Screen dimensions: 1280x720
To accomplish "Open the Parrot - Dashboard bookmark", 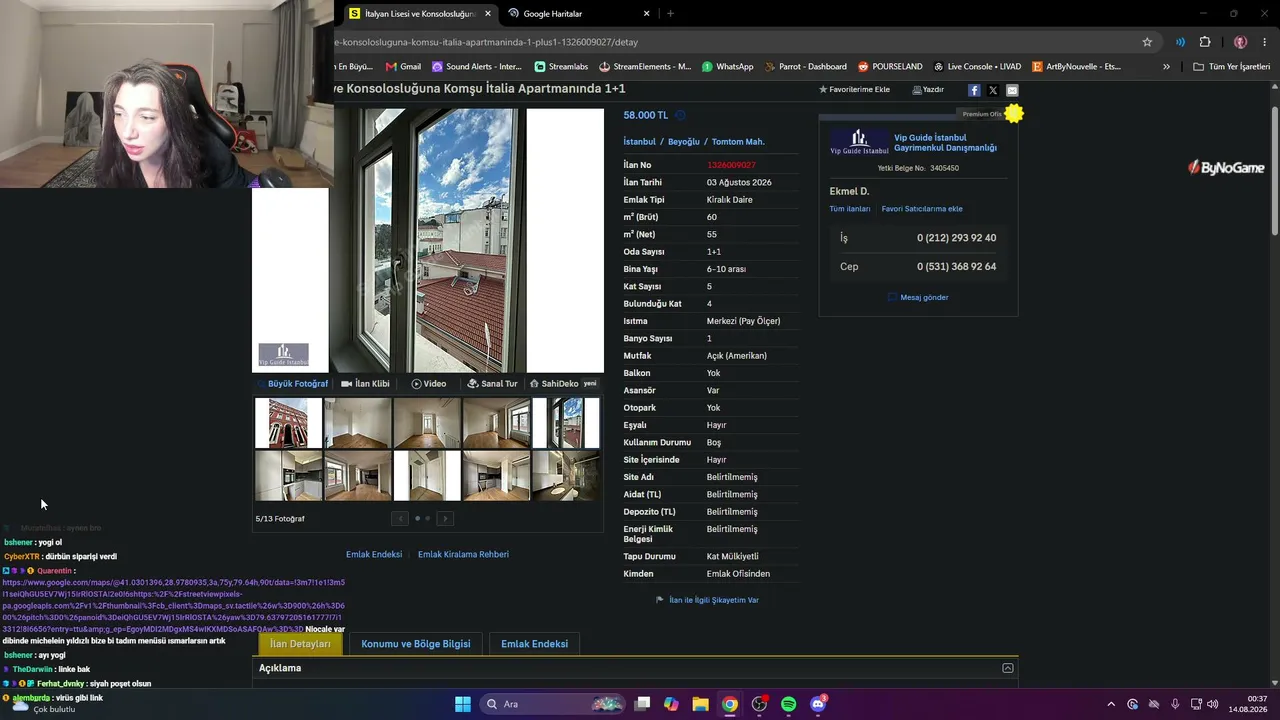I will (806, 67).
